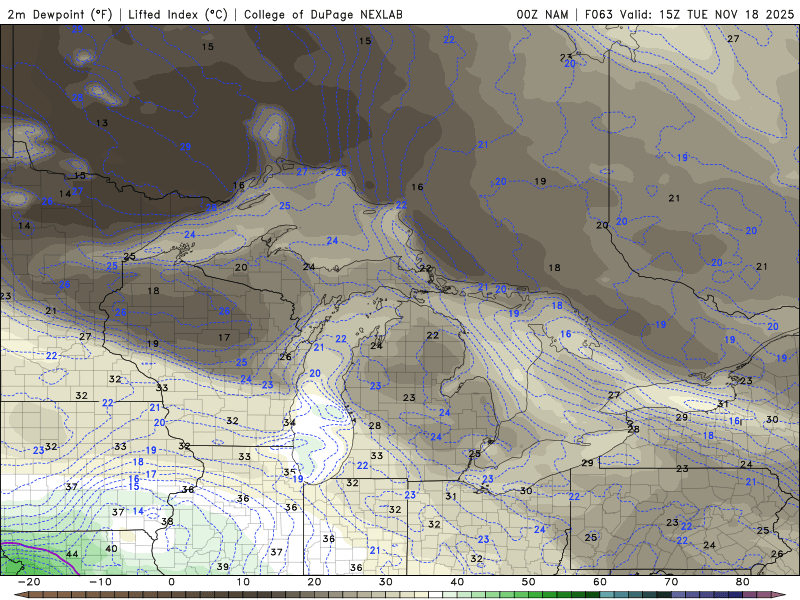The width and height of the screenshot is (800, 600).
Task: Click the "60" color scale label
Action: pos(600,582)
